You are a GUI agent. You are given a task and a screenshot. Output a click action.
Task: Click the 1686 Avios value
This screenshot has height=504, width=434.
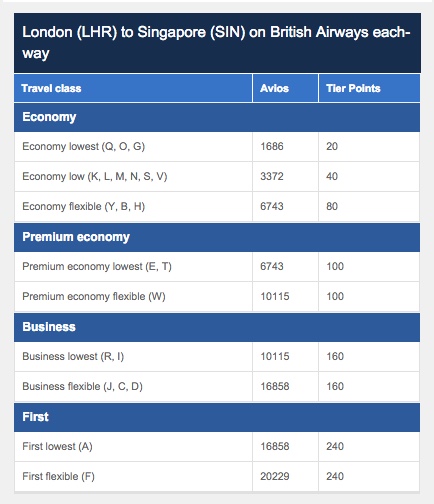pyautogui.click(x=272, y=146)
